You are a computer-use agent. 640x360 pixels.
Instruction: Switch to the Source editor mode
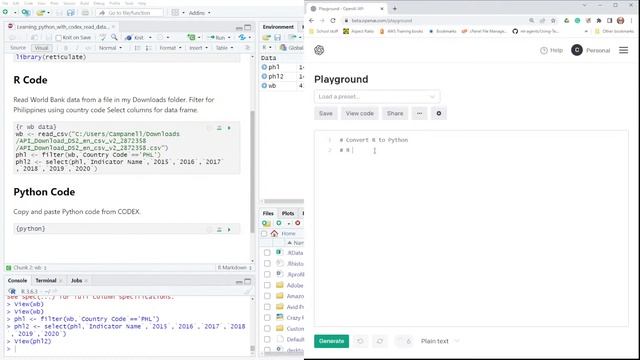(18, 48)
